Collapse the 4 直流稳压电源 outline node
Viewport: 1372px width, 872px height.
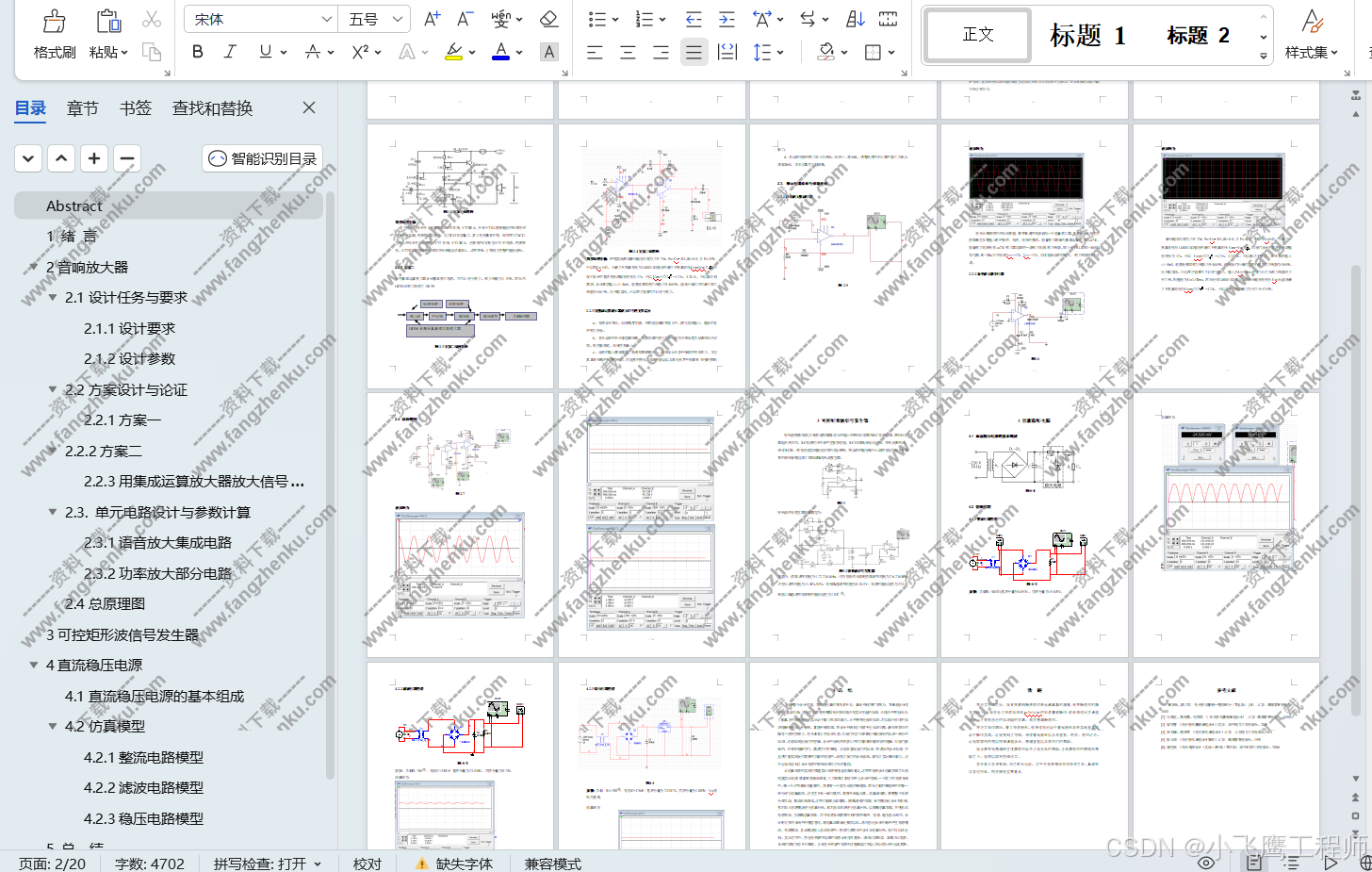coord(34,666)
